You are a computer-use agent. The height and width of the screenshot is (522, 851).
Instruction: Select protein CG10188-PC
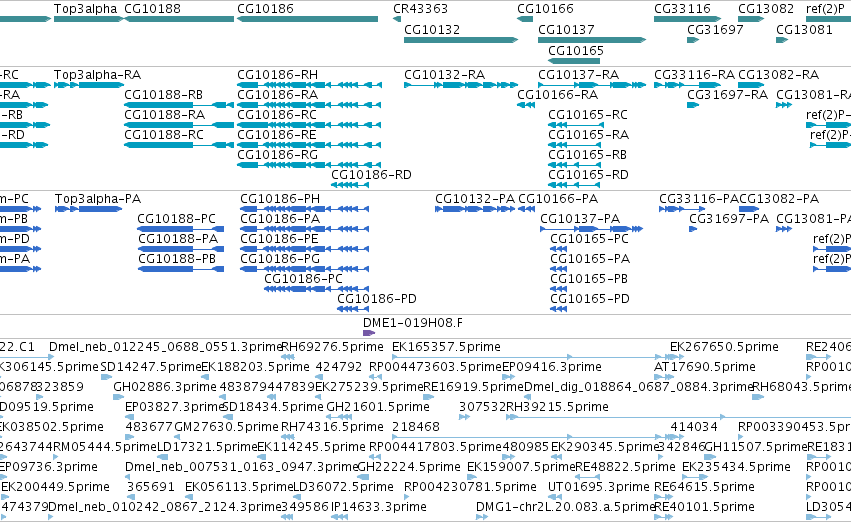pos(176,219)
